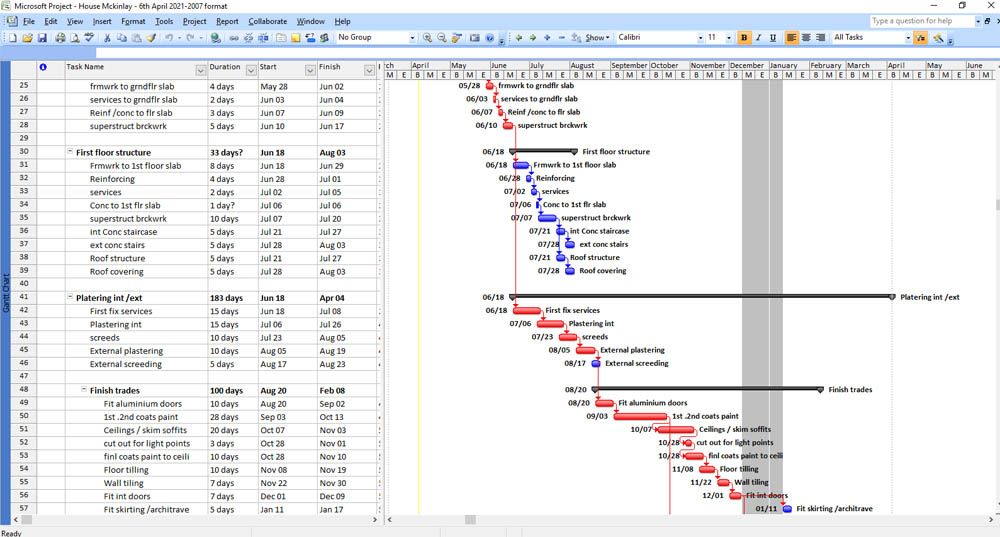This screenshot has height=537, width=1000.
Task: Open the No Group dropdown
Action: point(412,38)
